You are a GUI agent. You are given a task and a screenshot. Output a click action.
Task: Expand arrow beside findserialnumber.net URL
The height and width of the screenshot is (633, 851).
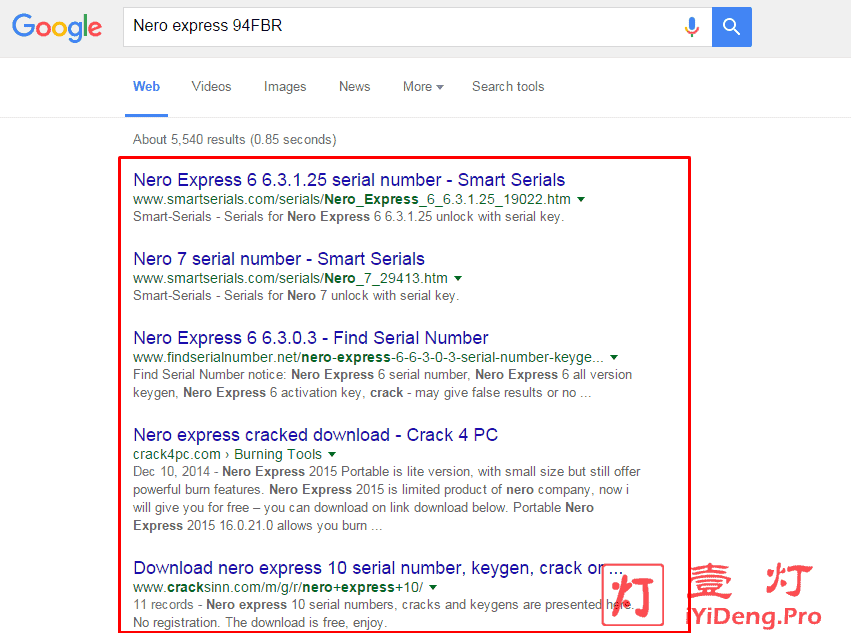point(614,357)
